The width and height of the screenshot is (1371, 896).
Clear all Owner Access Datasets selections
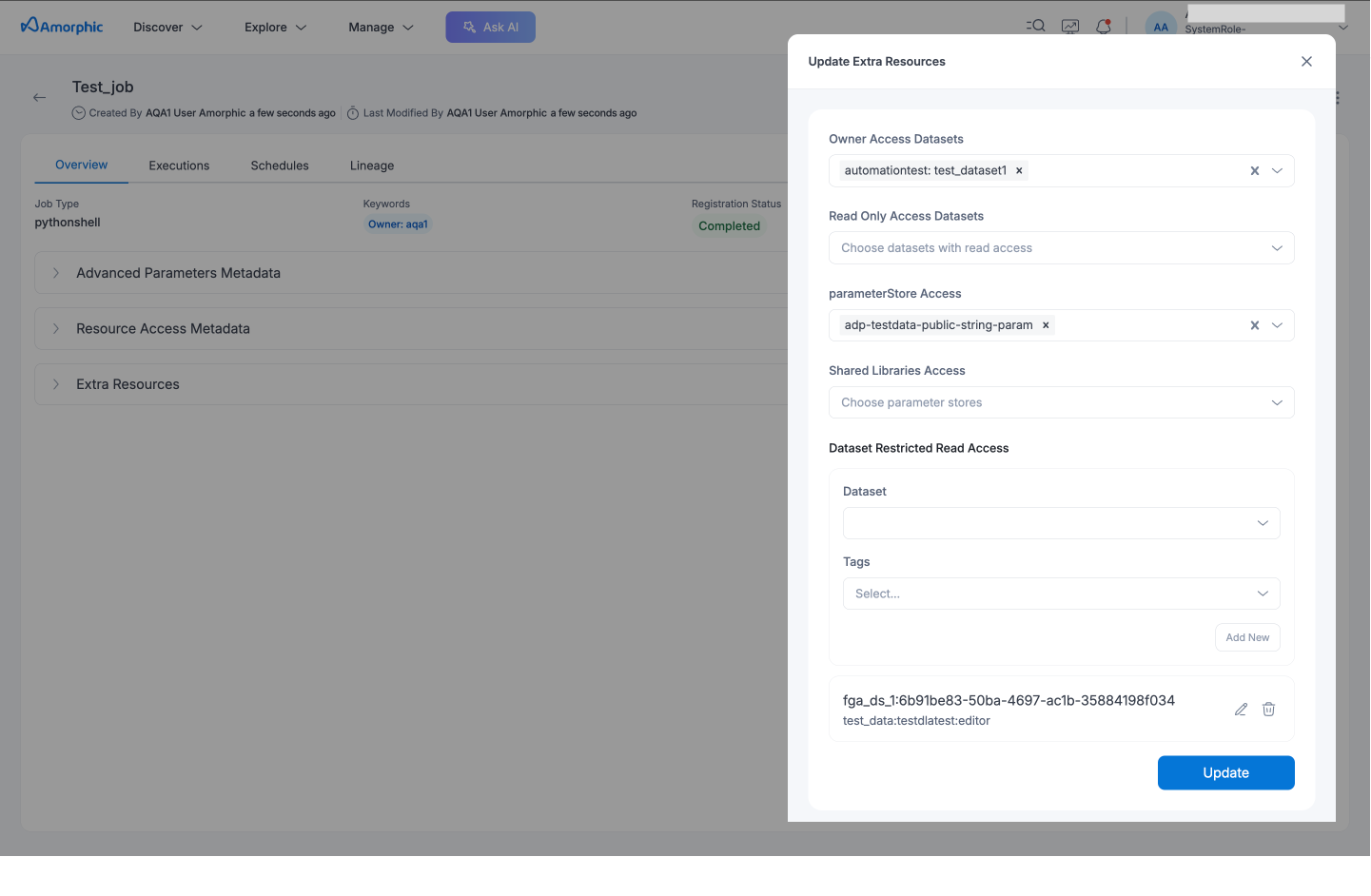(x=1254, y=171)
